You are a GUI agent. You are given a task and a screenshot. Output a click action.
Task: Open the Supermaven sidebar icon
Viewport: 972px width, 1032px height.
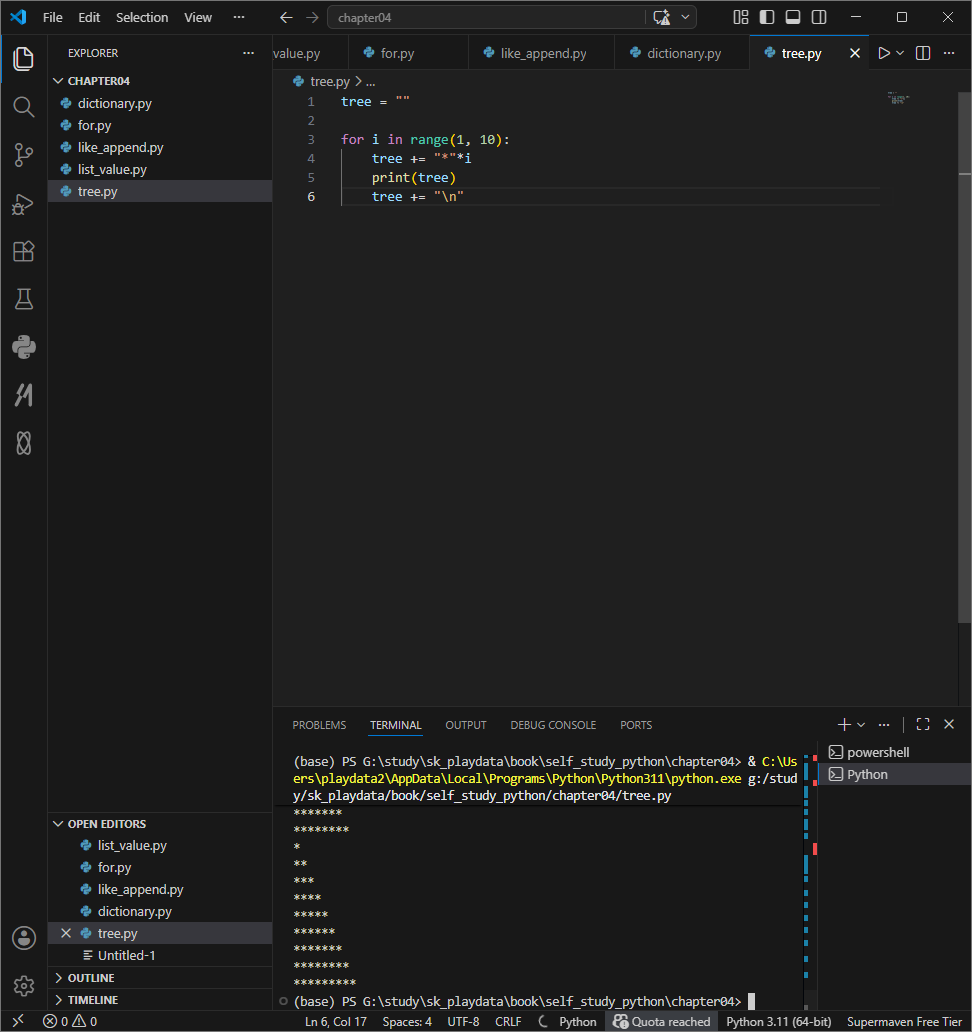pyautogui.click(x=24, y=396)
